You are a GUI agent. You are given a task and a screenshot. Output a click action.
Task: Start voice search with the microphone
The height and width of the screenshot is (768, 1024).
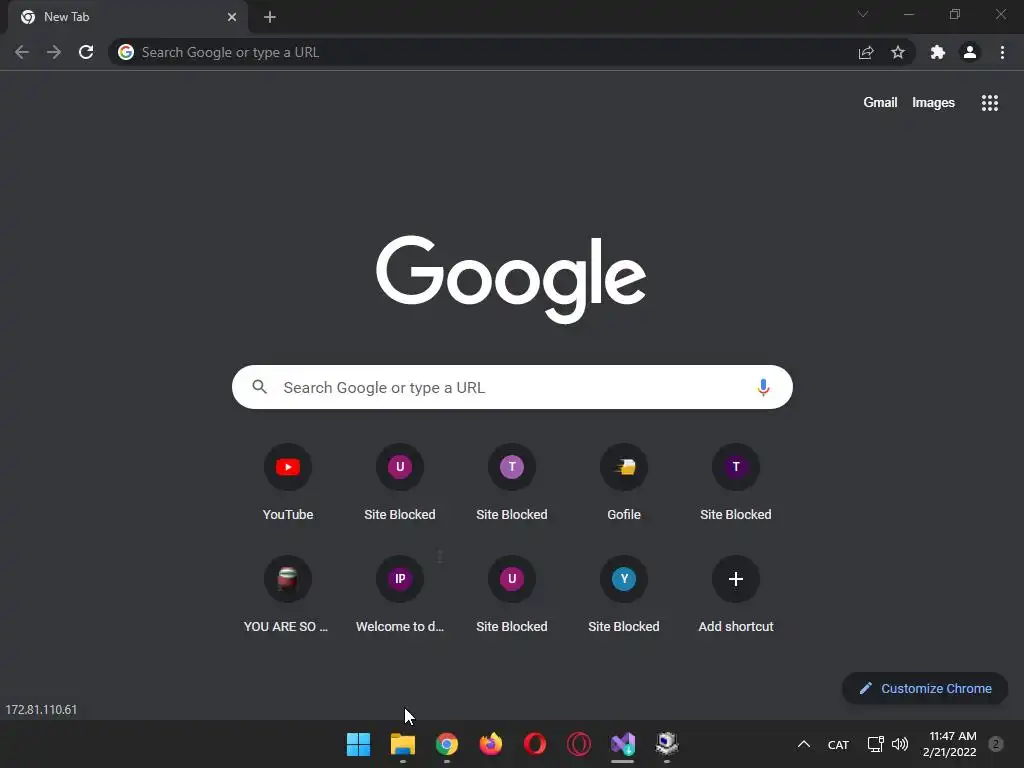763,387
